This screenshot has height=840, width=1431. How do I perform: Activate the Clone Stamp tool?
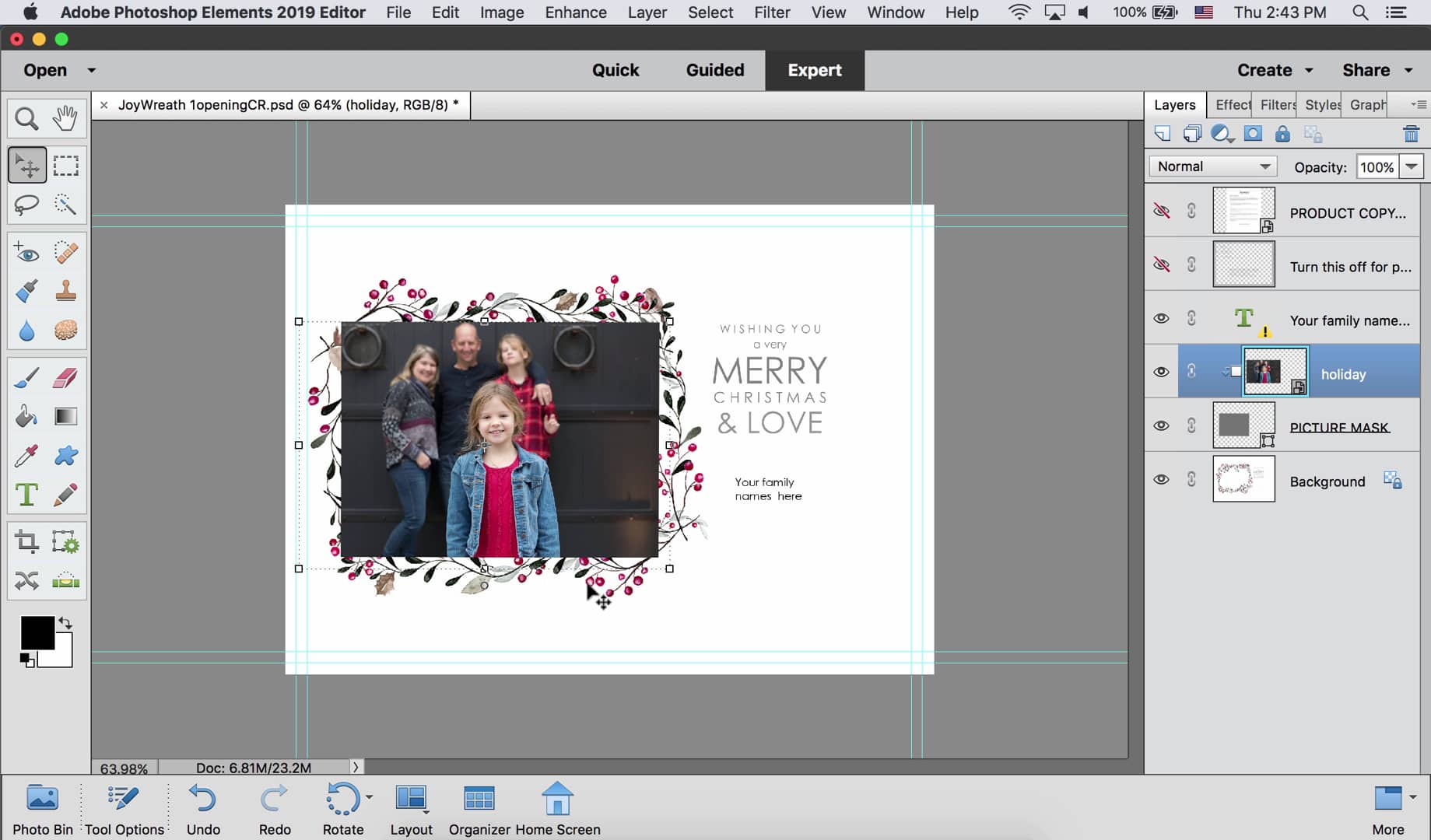coord(66,290)
